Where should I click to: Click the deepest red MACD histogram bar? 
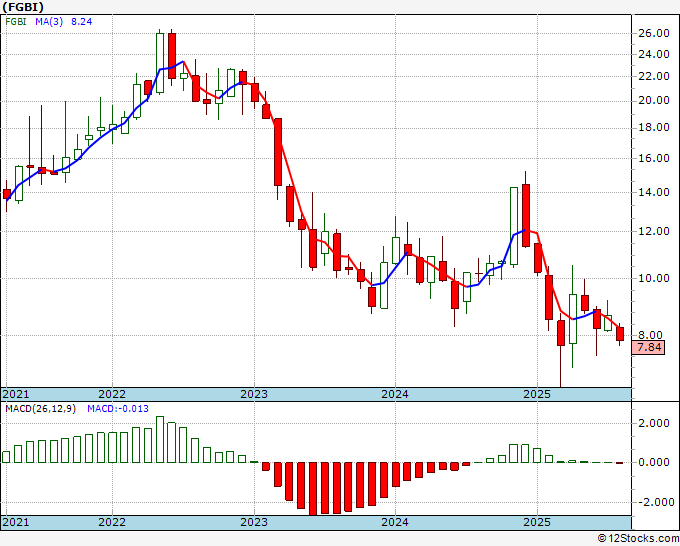[x=313, y=488]
